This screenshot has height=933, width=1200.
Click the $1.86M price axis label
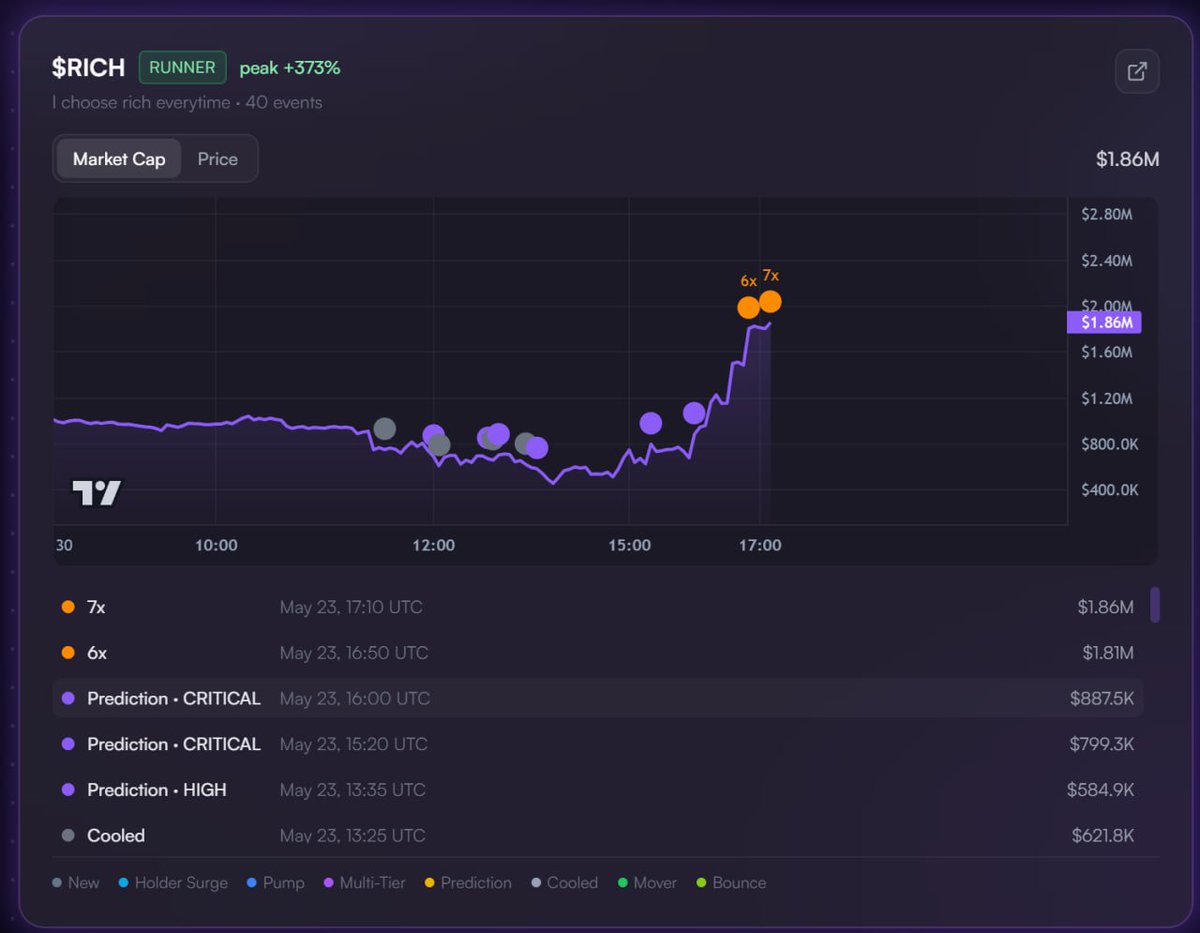(1104, 323)
